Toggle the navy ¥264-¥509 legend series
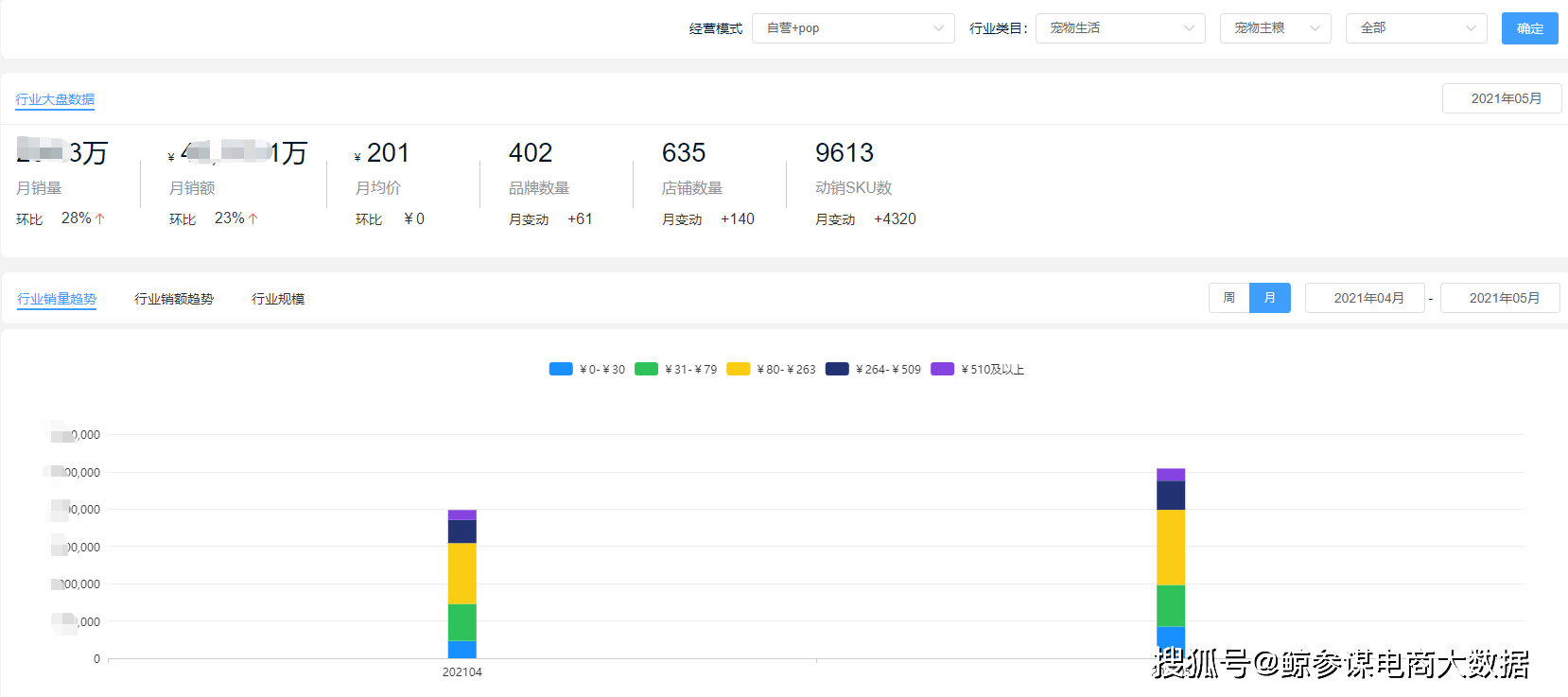This screenshot has height=697, width=1568. (872, 369)
